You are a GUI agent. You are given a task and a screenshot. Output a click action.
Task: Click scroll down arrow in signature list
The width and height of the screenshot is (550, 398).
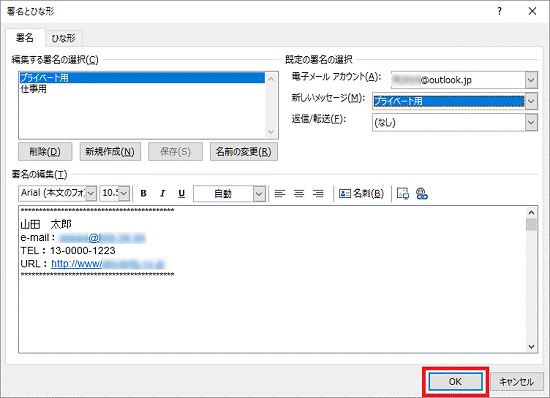click(271, 132)
